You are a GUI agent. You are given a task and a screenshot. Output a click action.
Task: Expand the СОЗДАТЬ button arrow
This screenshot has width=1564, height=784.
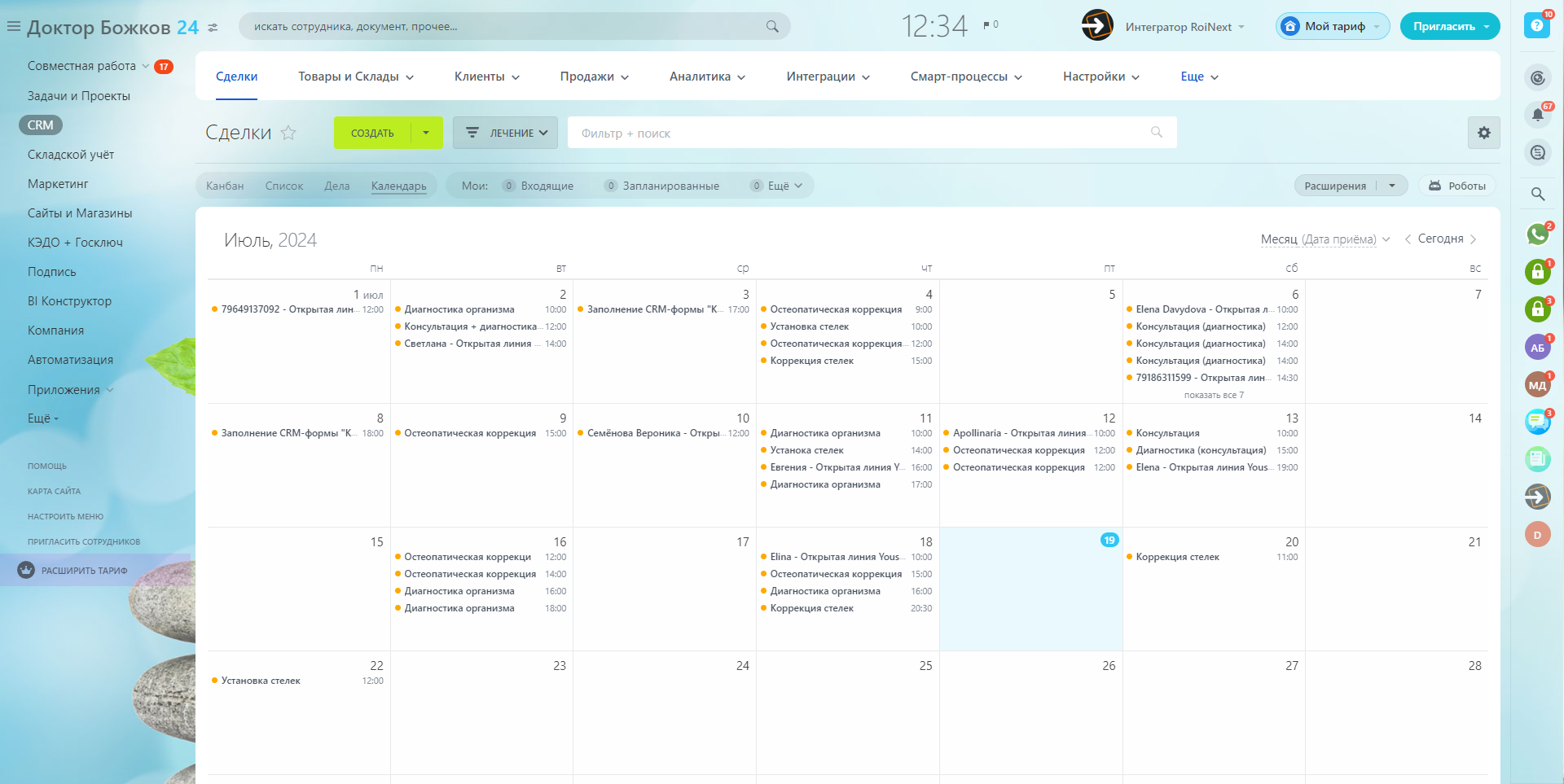pos(426,133)
